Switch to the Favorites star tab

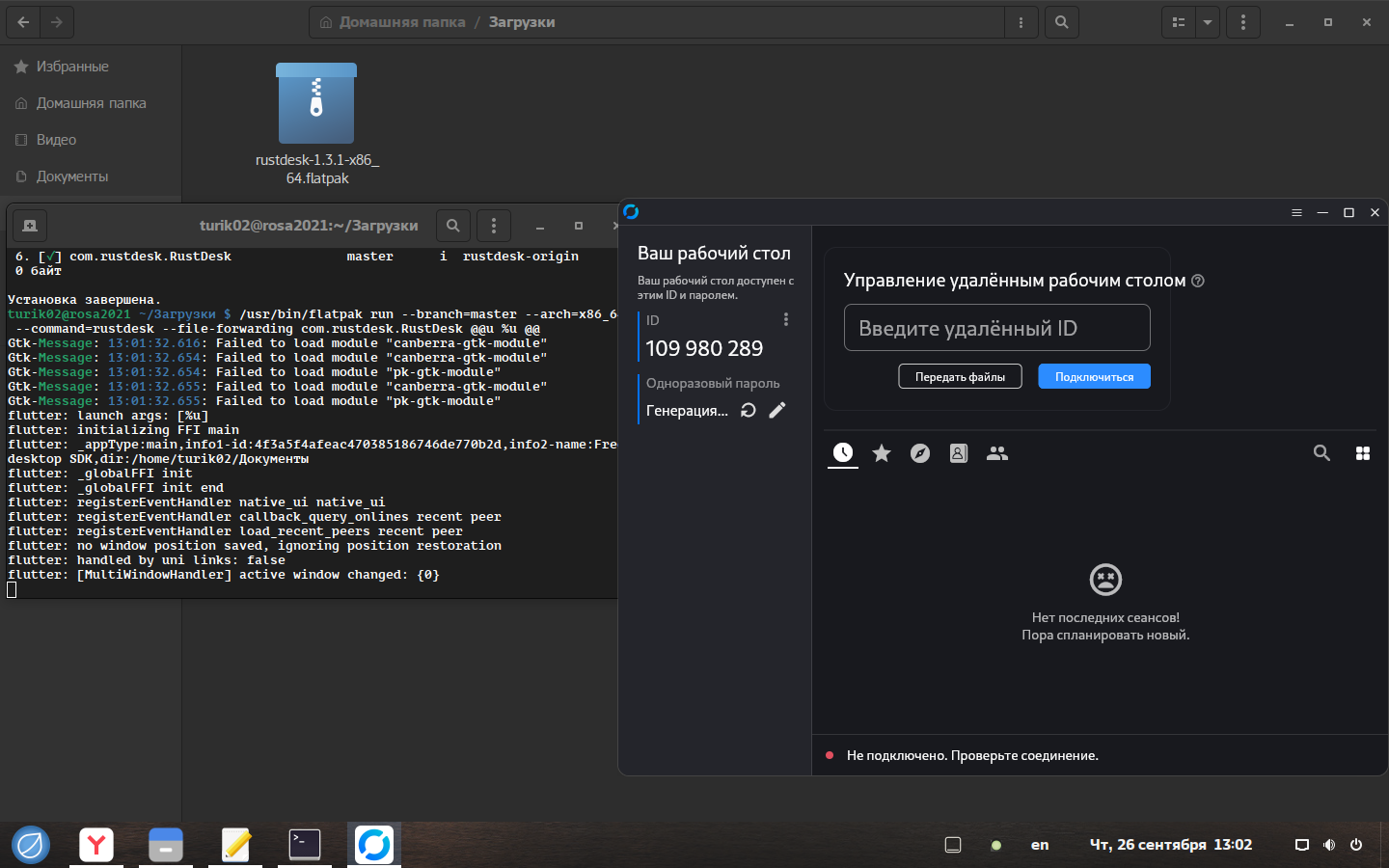point(882,453)
